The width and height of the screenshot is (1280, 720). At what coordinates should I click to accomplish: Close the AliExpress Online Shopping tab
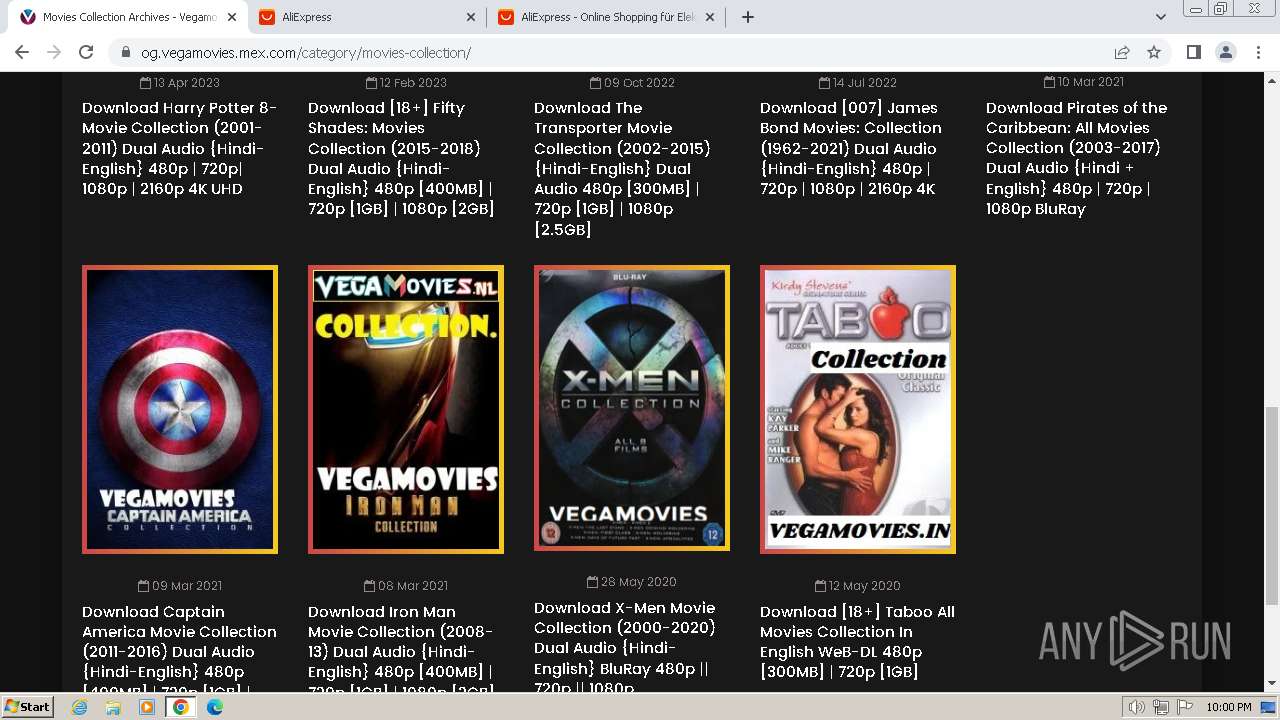(x=710, y=17)
